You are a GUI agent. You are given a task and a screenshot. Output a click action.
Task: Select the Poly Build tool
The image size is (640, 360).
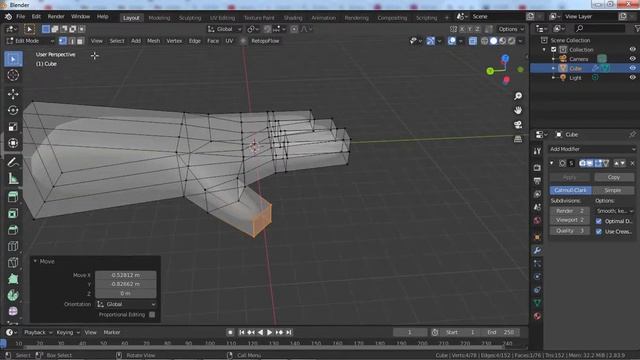click(x=13, y=279)
